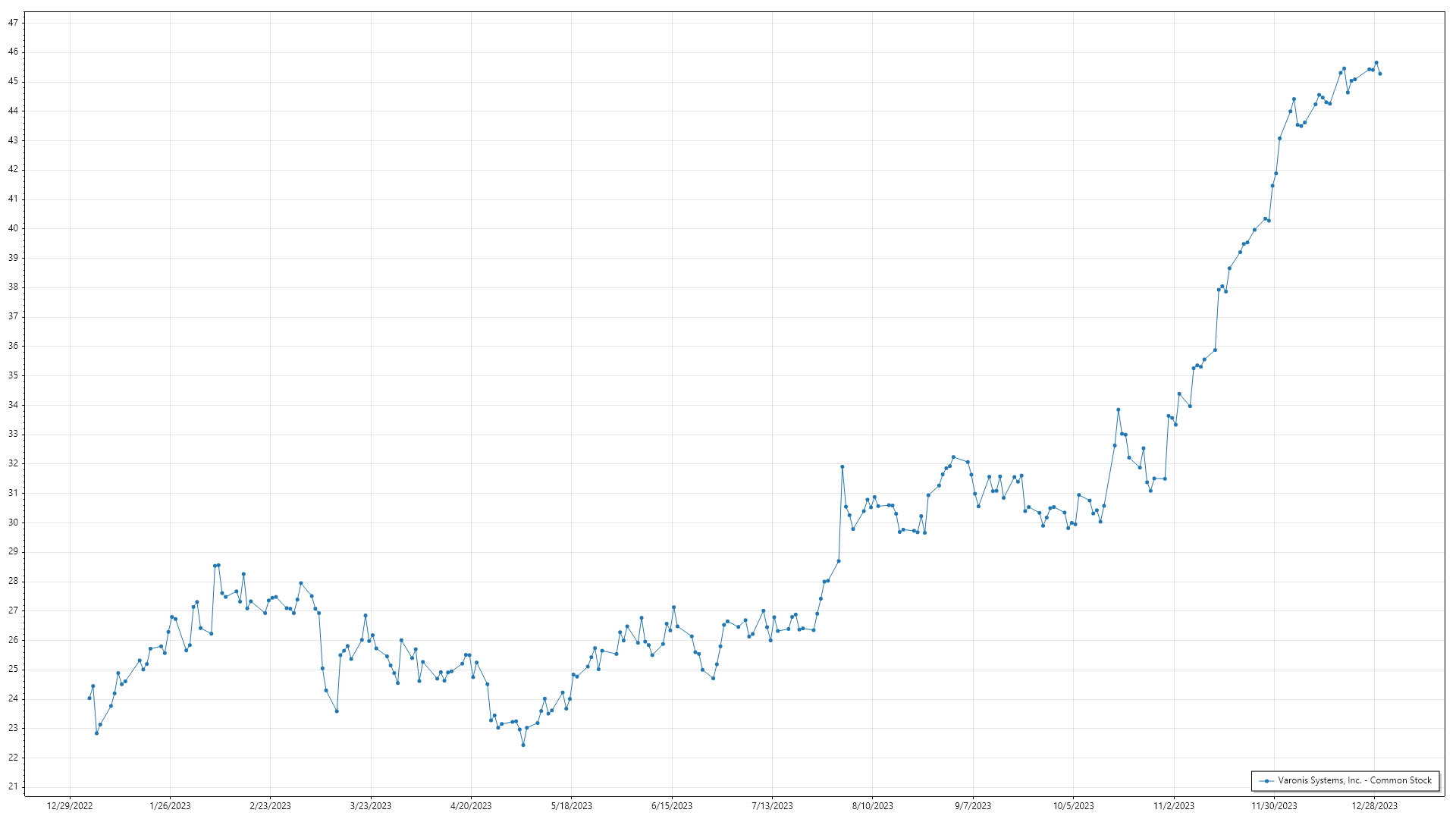Click the 3/23/2023 x-axis date label
This screenshot has width=1456, height=819.
pyautogui.click(x=371, y=806)
